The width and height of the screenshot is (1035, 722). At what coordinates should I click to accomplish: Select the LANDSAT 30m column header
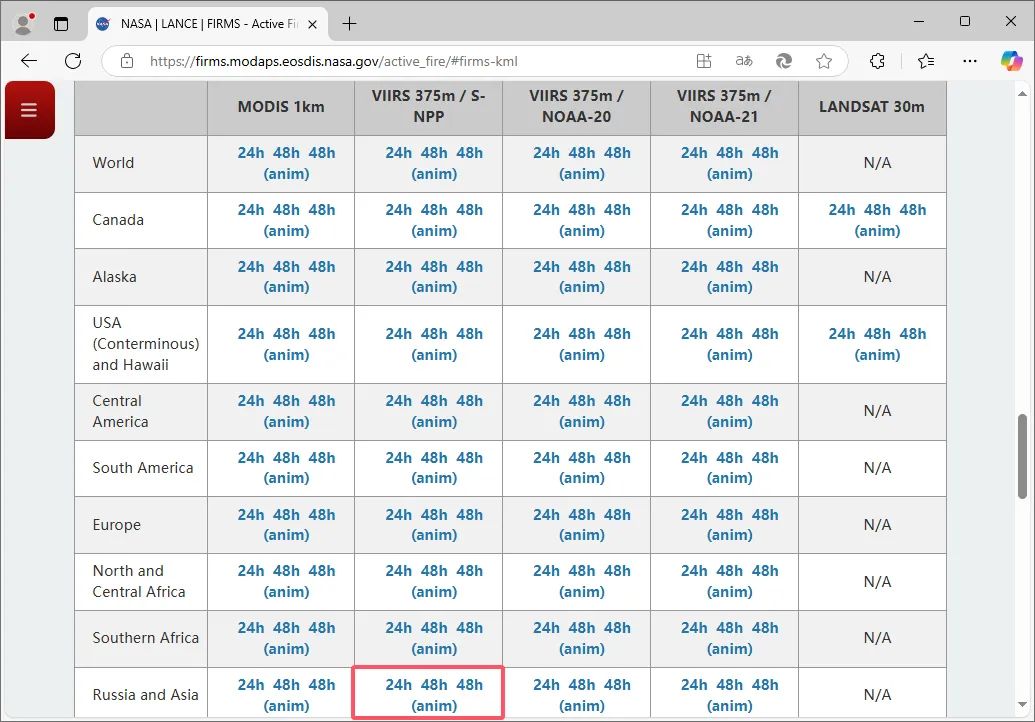point(872,107)
